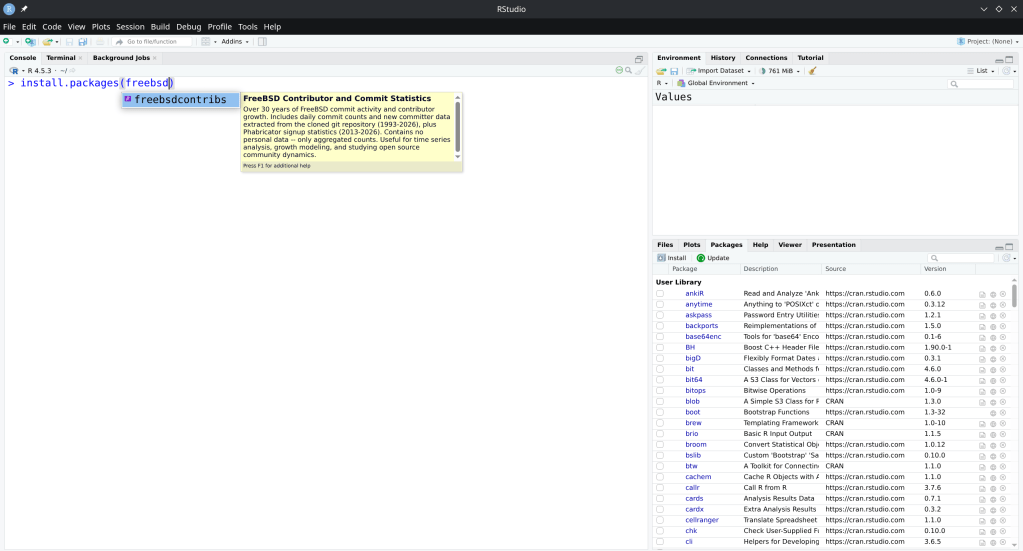The width and height of the screenshot is (1023, 551).
Task: Click the Load workspace folder icon in Environment pane
Action: (661, 71)
